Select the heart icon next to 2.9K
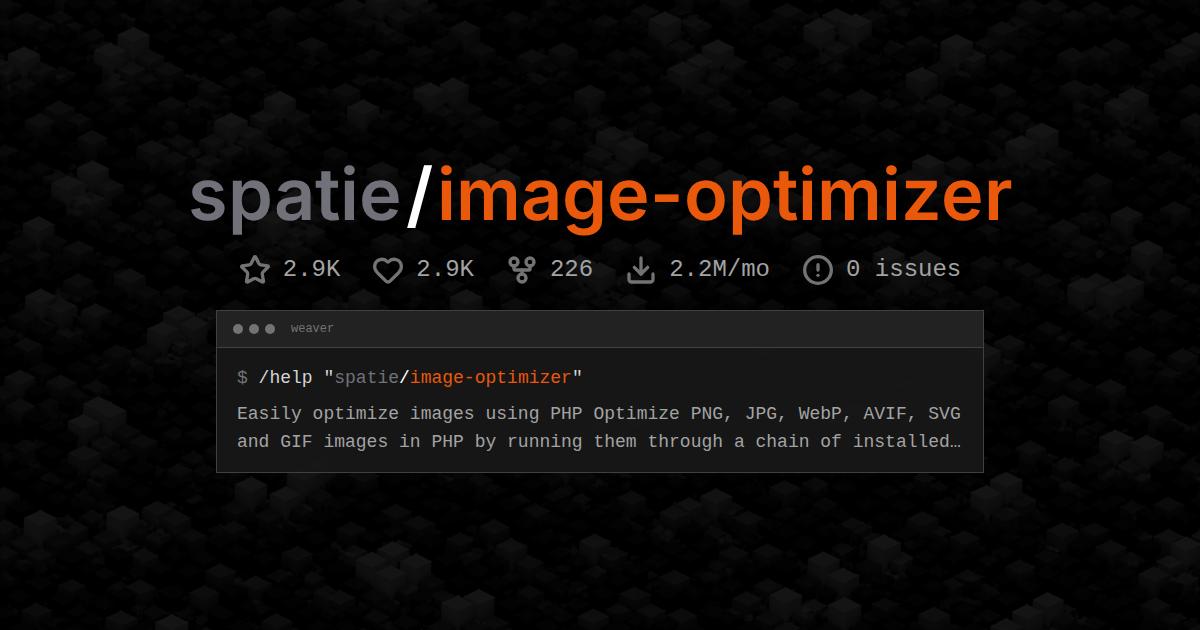The image size is (1200, 630). (x=388, y=268)
